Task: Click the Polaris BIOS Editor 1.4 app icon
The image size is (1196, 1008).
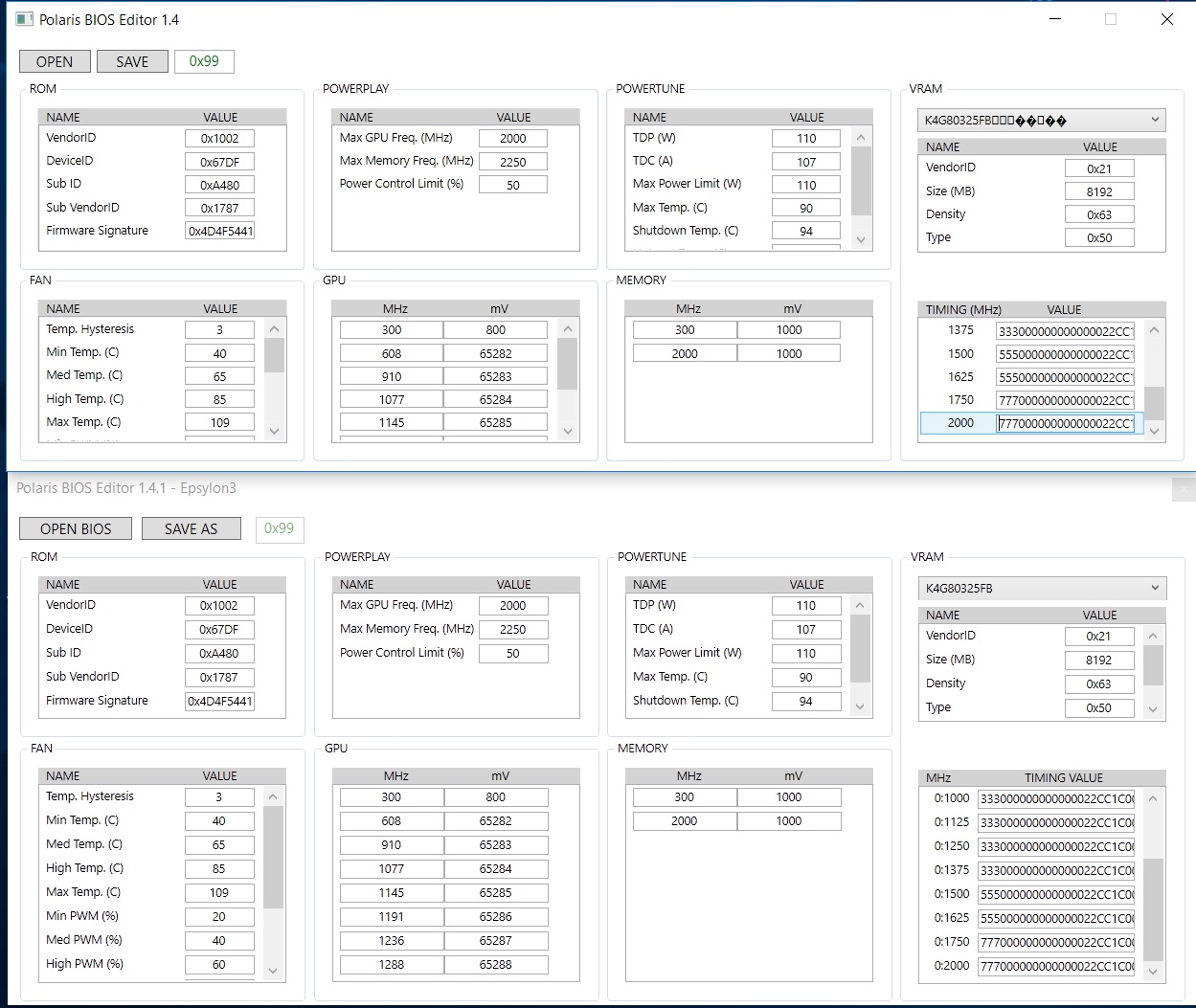Action: [24, 19]
